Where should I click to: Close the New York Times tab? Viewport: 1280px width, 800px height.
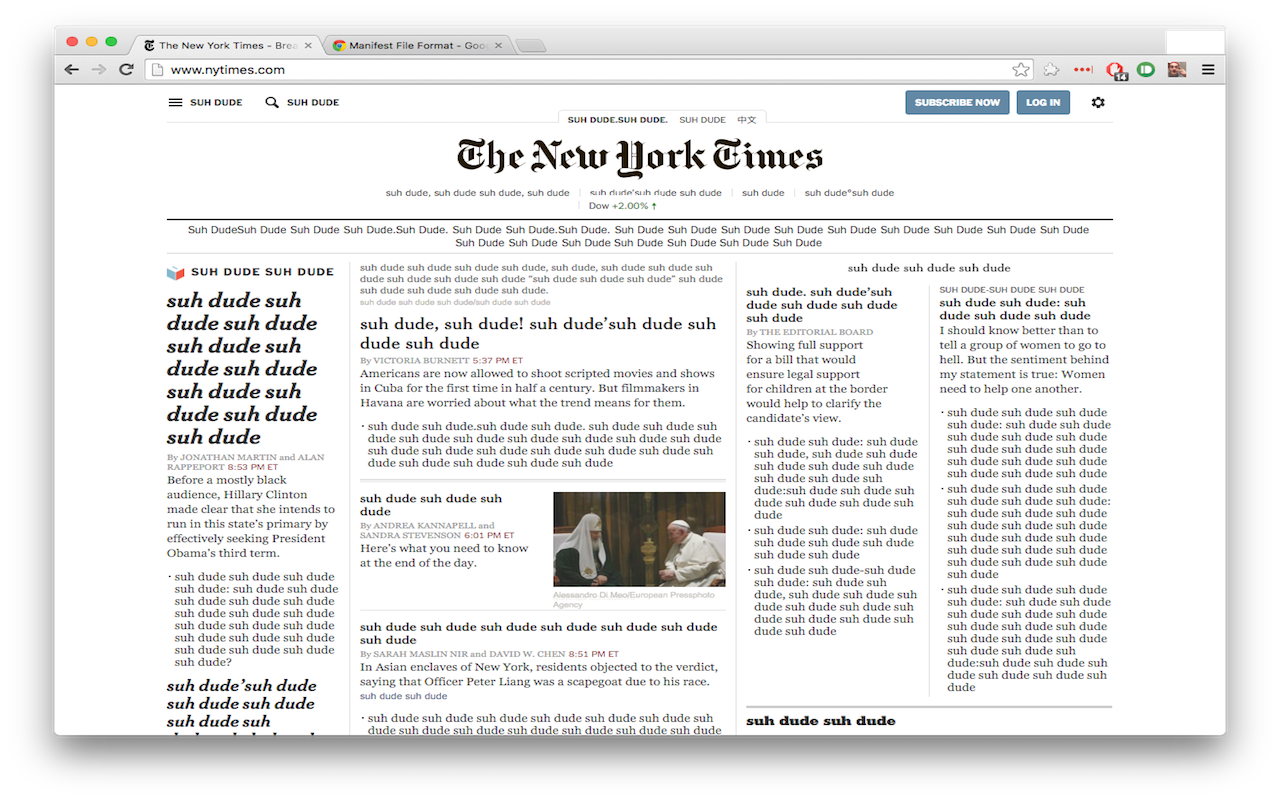308,45
